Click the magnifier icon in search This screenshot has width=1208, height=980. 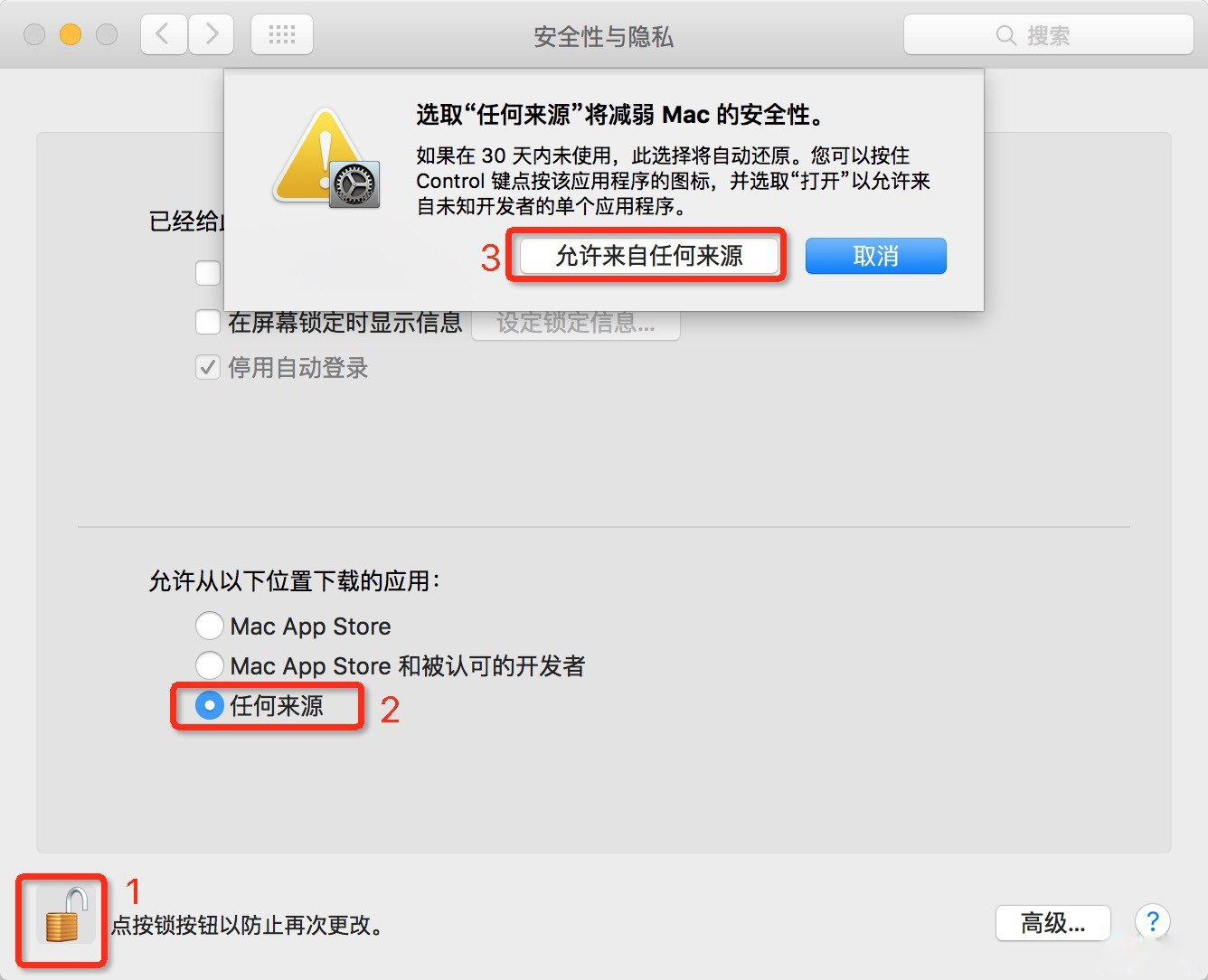(1005, 35)
